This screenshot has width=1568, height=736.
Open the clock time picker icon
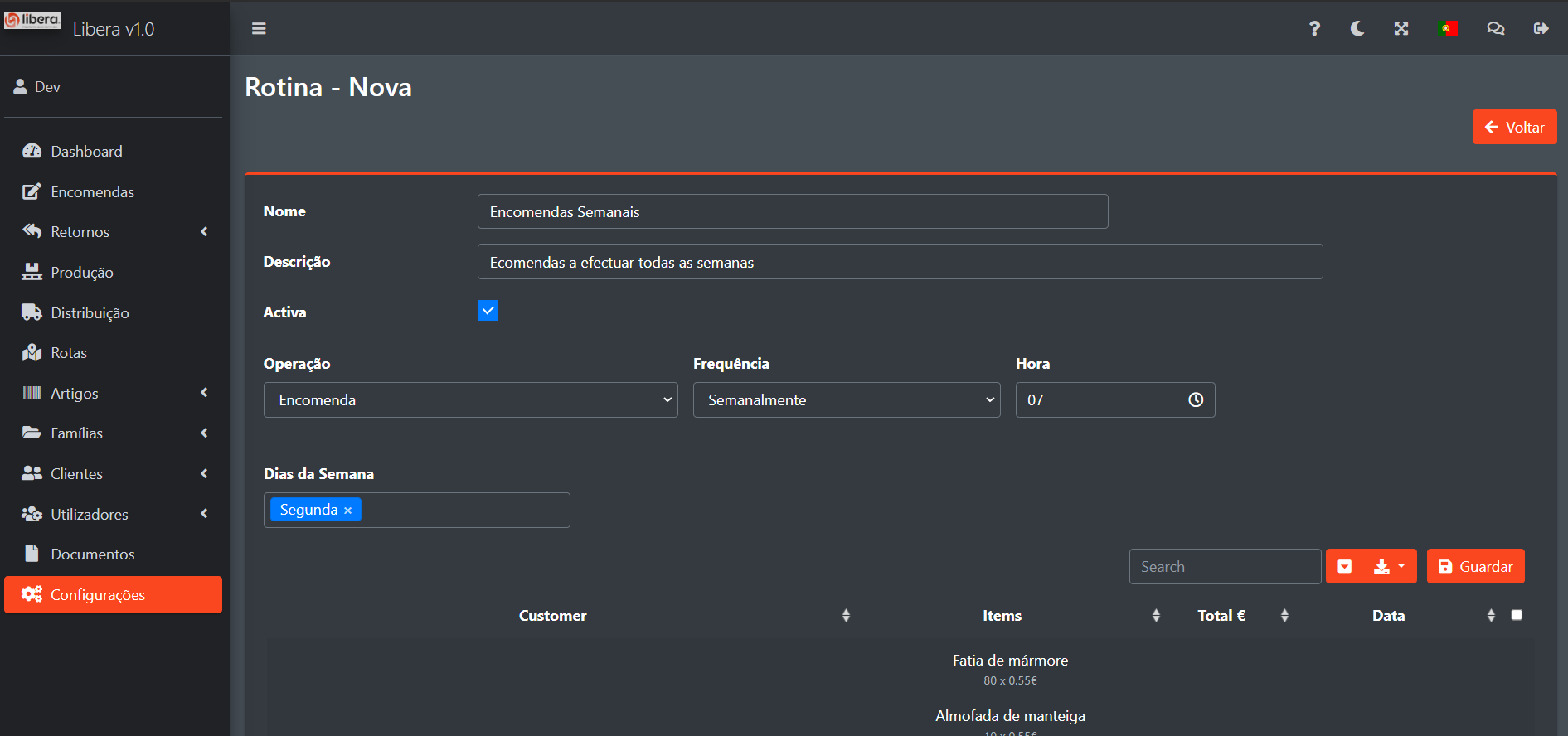[1196, 400]
